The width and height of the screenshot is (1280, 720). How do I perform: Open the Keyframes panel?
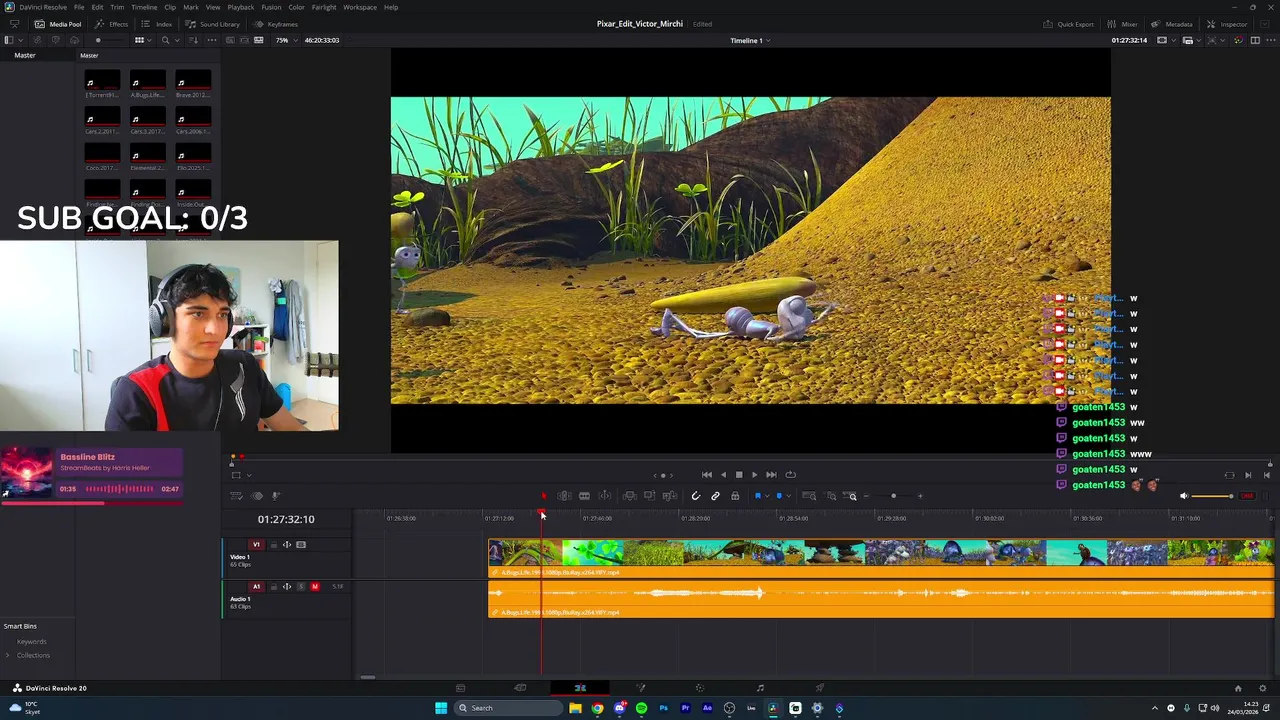tap(276, 24)
